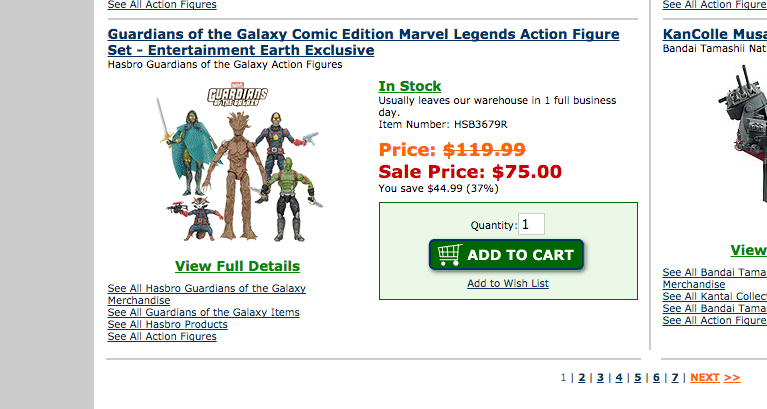This screenshot has width=767, height=409.
Task: Go to page 7 of results
Action: (x=674, y=378)
